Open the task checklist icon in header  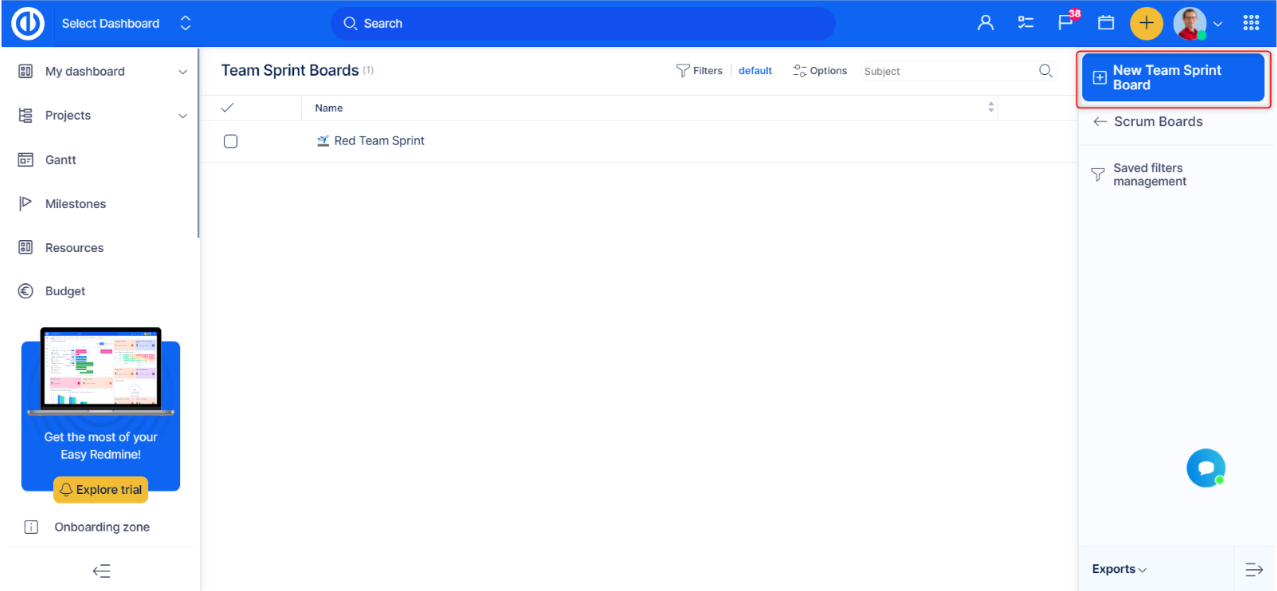point(1026,23)
